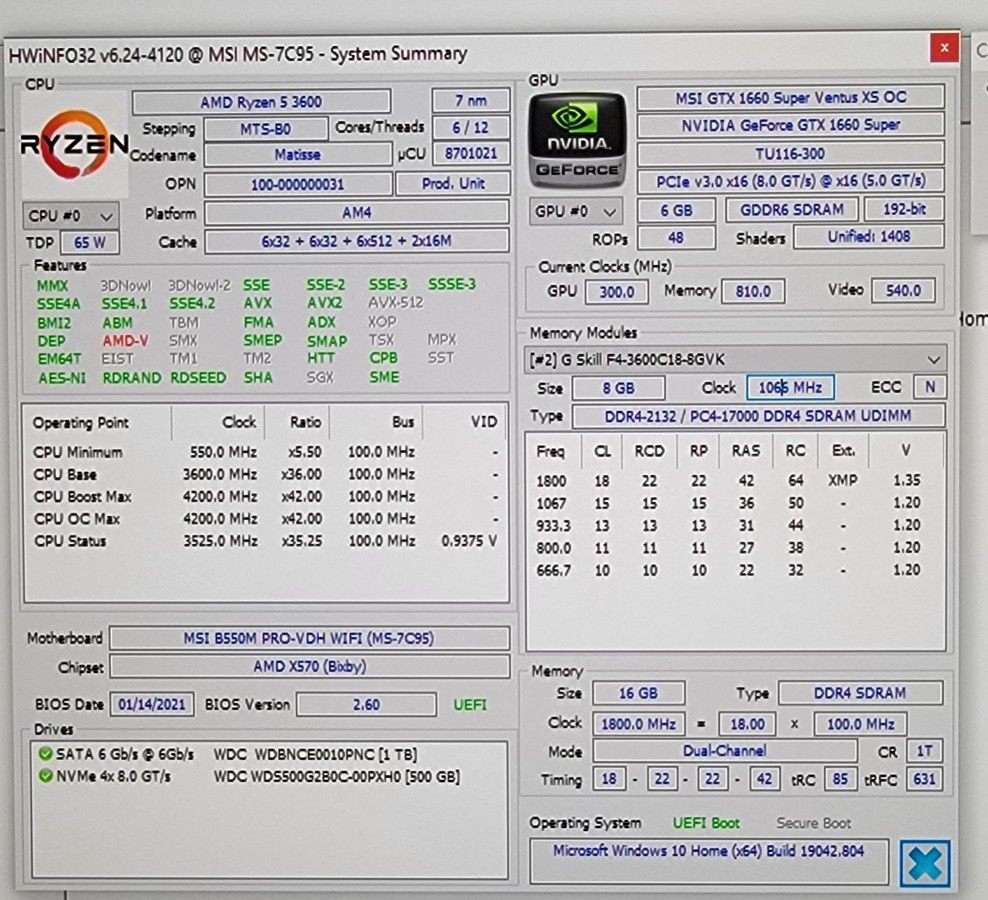Click the GPU memory clock 810.0 value
This screenshot has width=988, height=900.
click(753, 291)
